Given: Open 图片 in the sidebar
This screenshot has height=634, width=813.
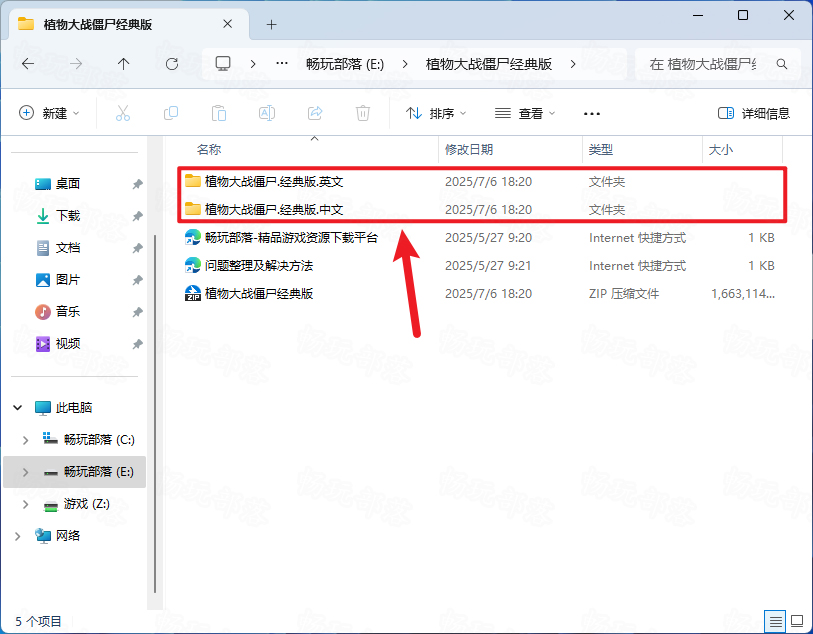Looking at the screenshot, I should click(x=67, y=280).
